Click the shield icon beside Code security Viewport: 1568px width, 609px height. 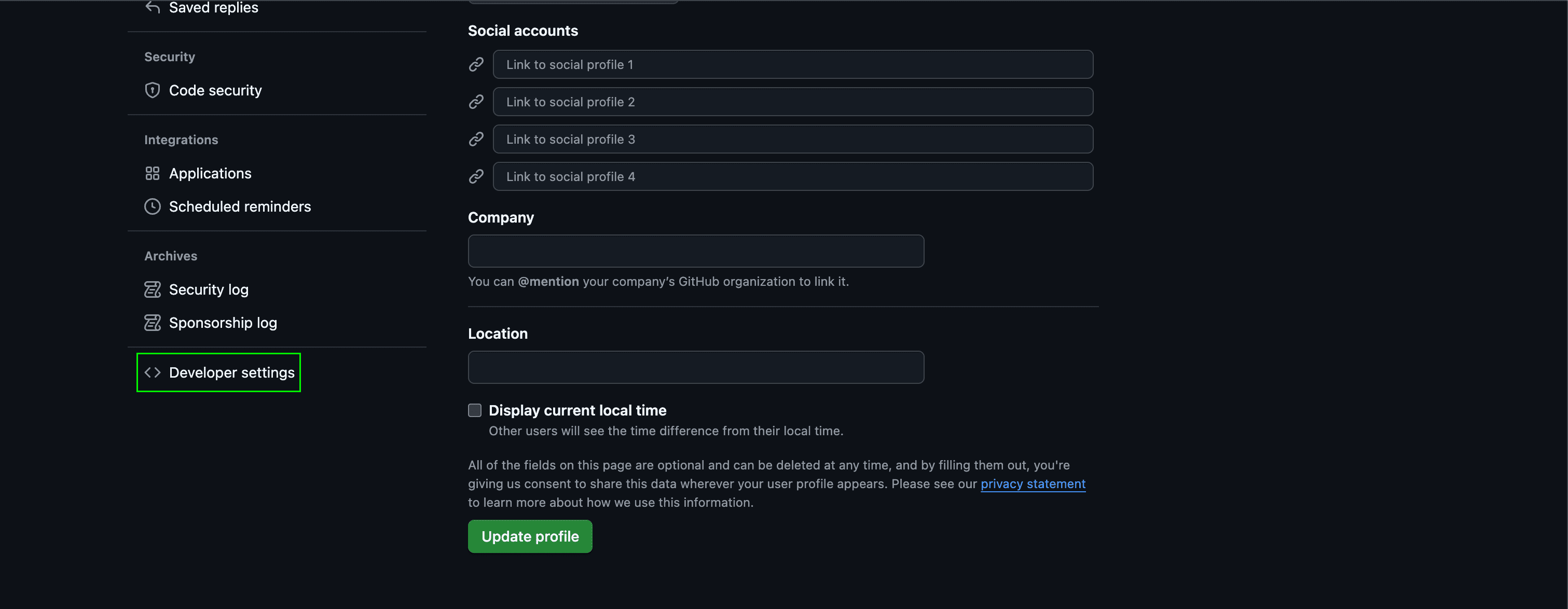tap(152, 90)
